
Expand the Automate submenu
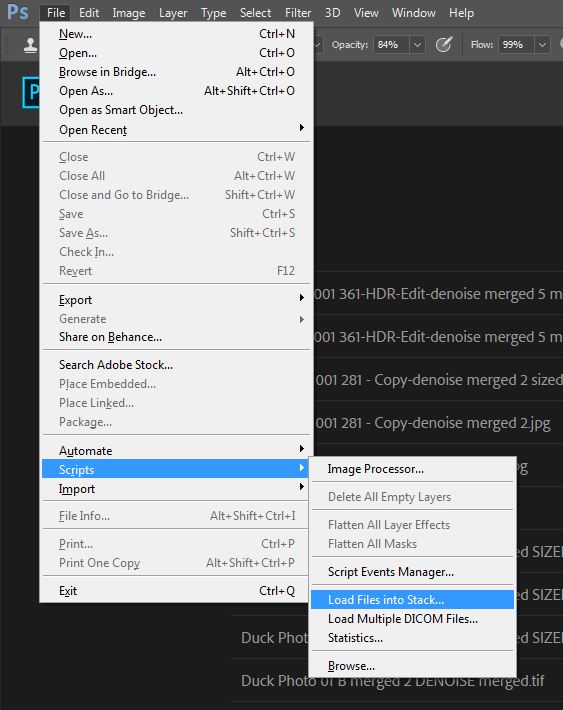point(177,451)
